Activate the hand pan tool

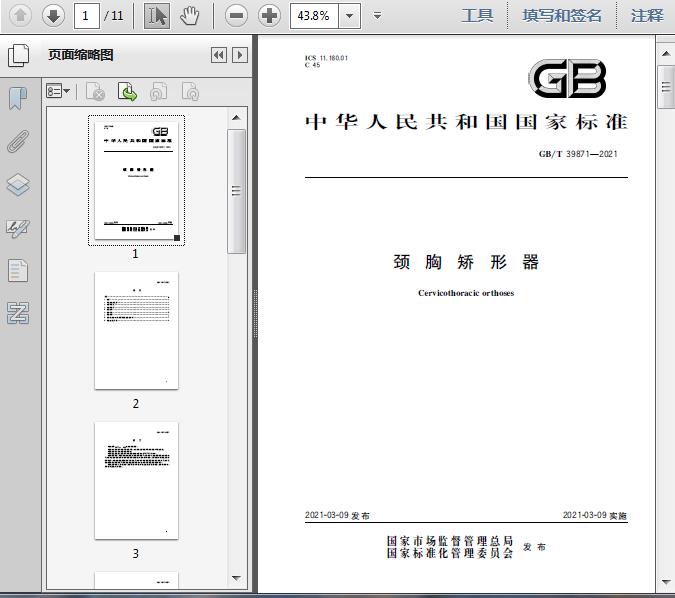click(x=189, y=16)
